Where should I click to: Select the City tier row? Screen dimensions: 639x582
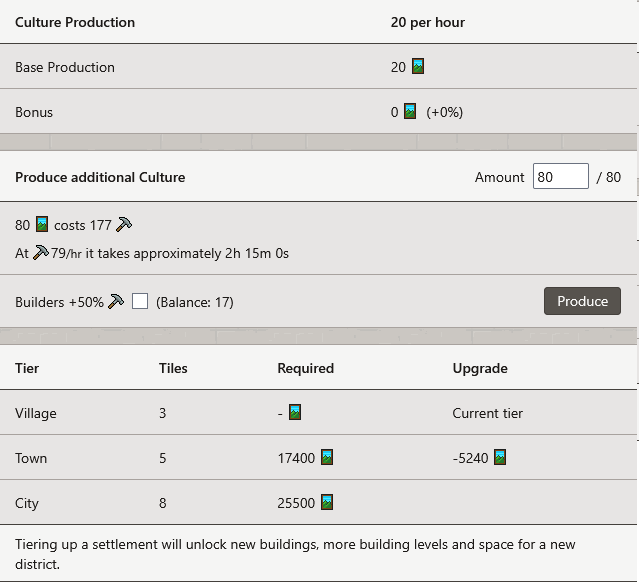pyautogui.click(x=27, y=503)
